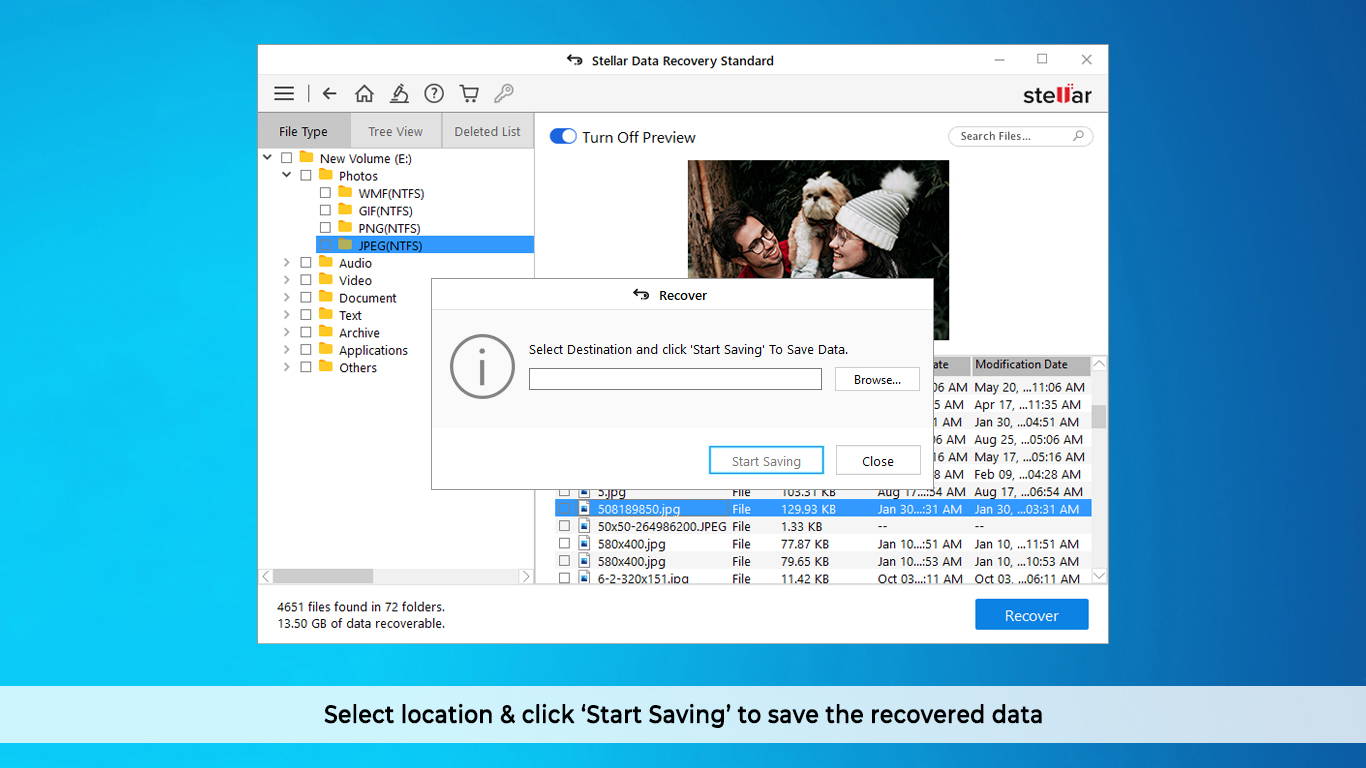The width and height of the screenshot is (1366, 768).
Task: Expand the Audio folder in the tree
Action: (287, 262)
